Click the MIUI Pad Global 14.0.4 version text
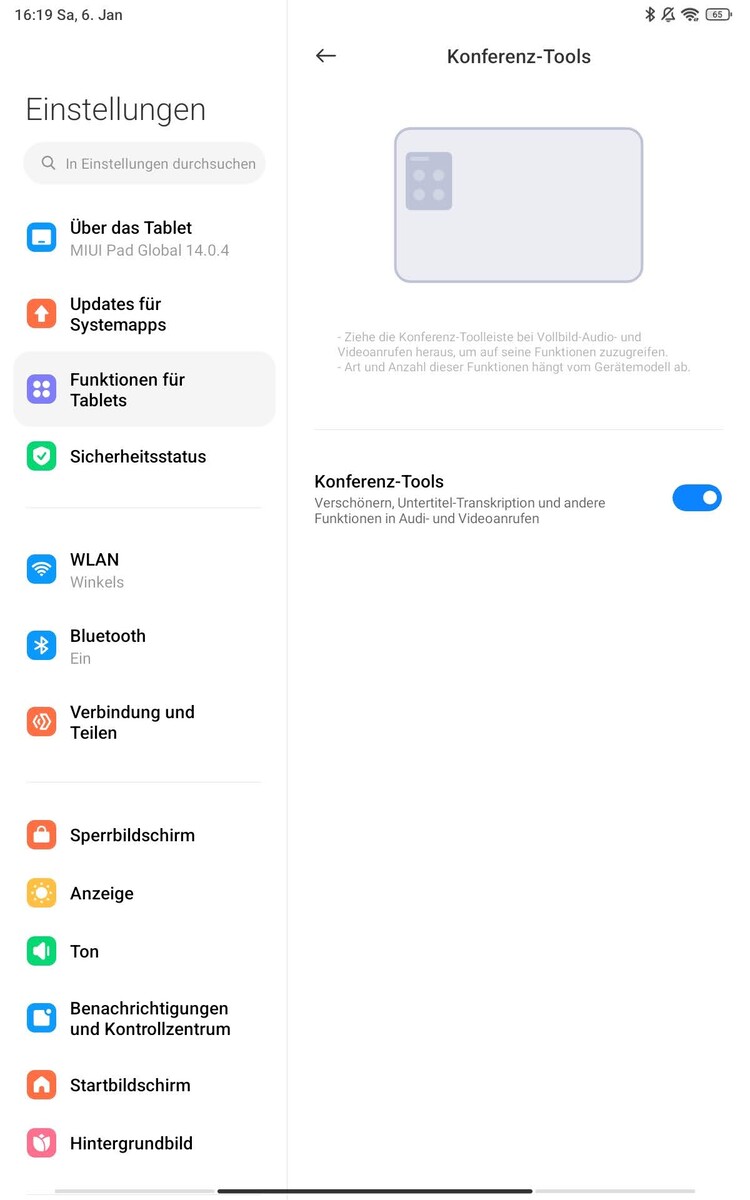The width and height of the screenshot is (750, 1200). point(149,250)
